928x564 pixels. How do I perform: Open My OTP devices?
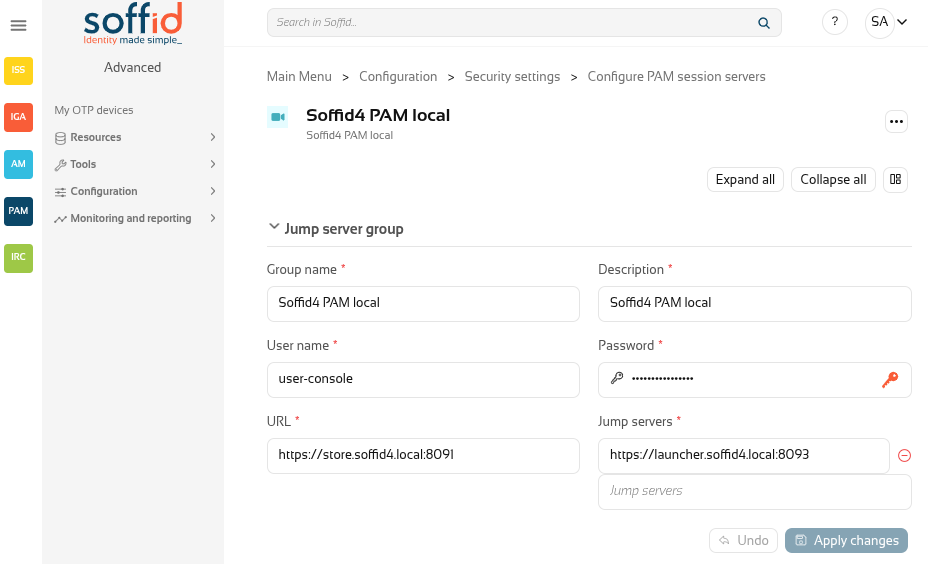pos(94,110)
